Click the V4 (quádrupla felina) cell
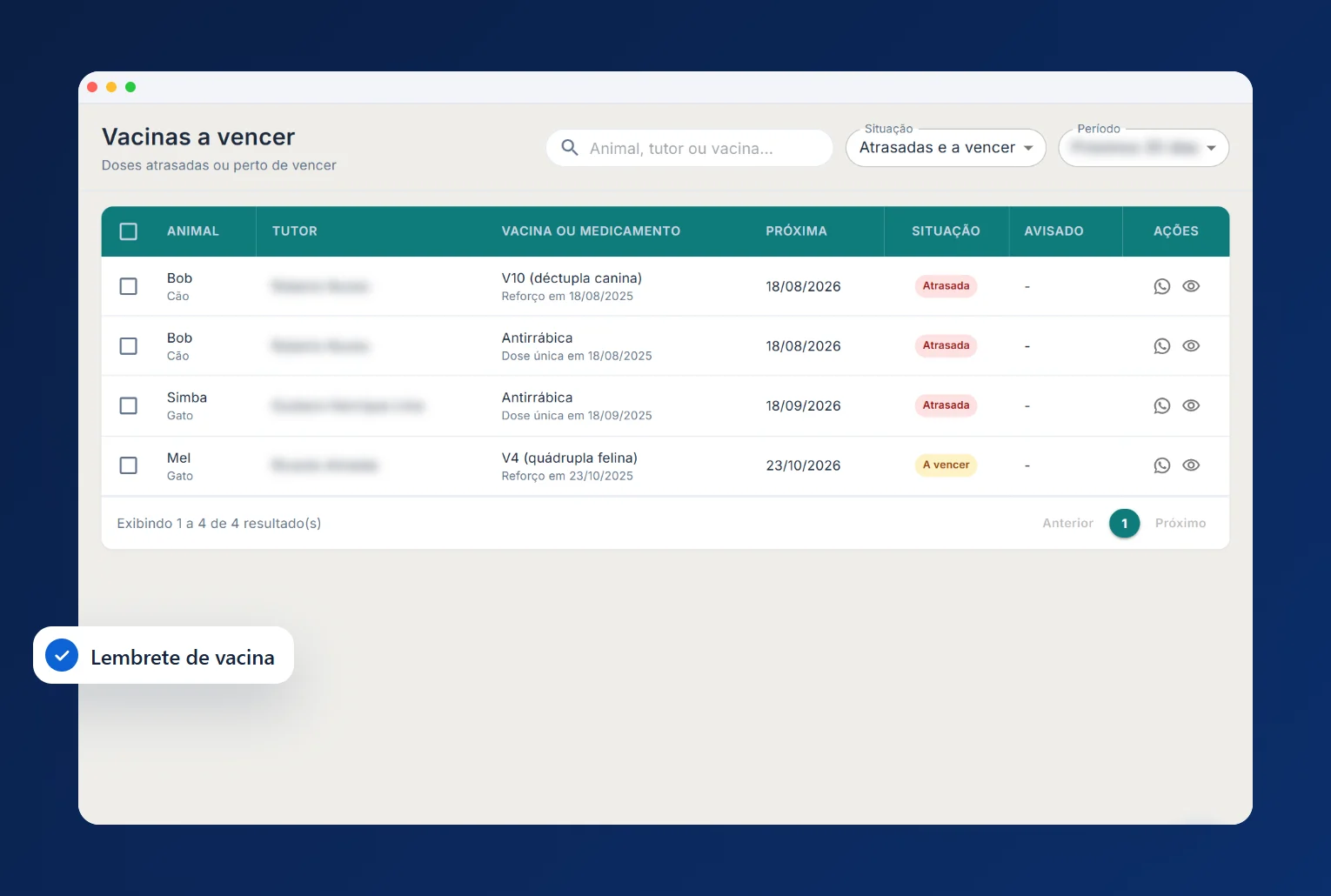Image resolution: width=1331 pixels, height=896 pixels. click(570, 458)
